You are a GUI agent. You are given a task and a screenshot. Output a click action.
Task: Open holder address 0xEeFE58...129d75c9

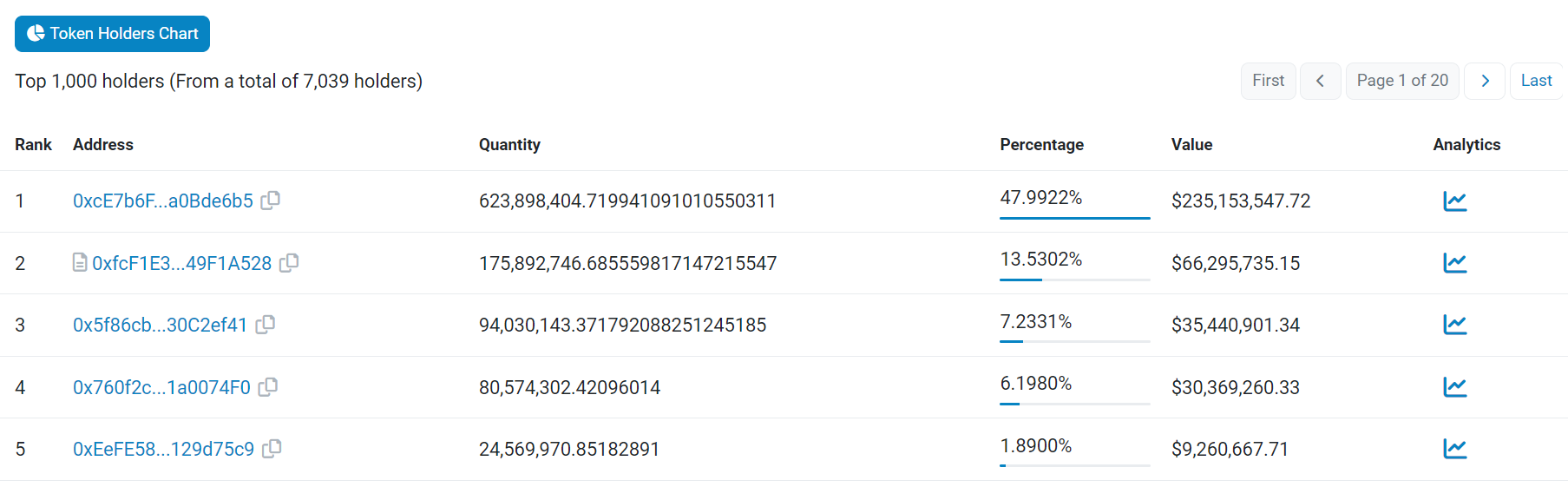point(163,449)
